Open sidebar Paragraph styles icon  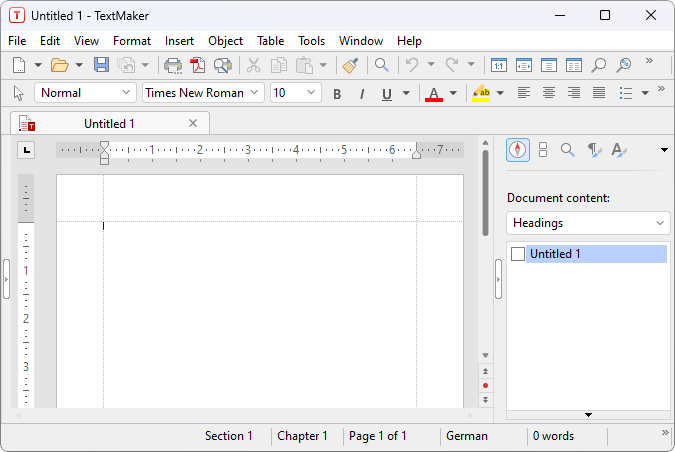(594, 150)
